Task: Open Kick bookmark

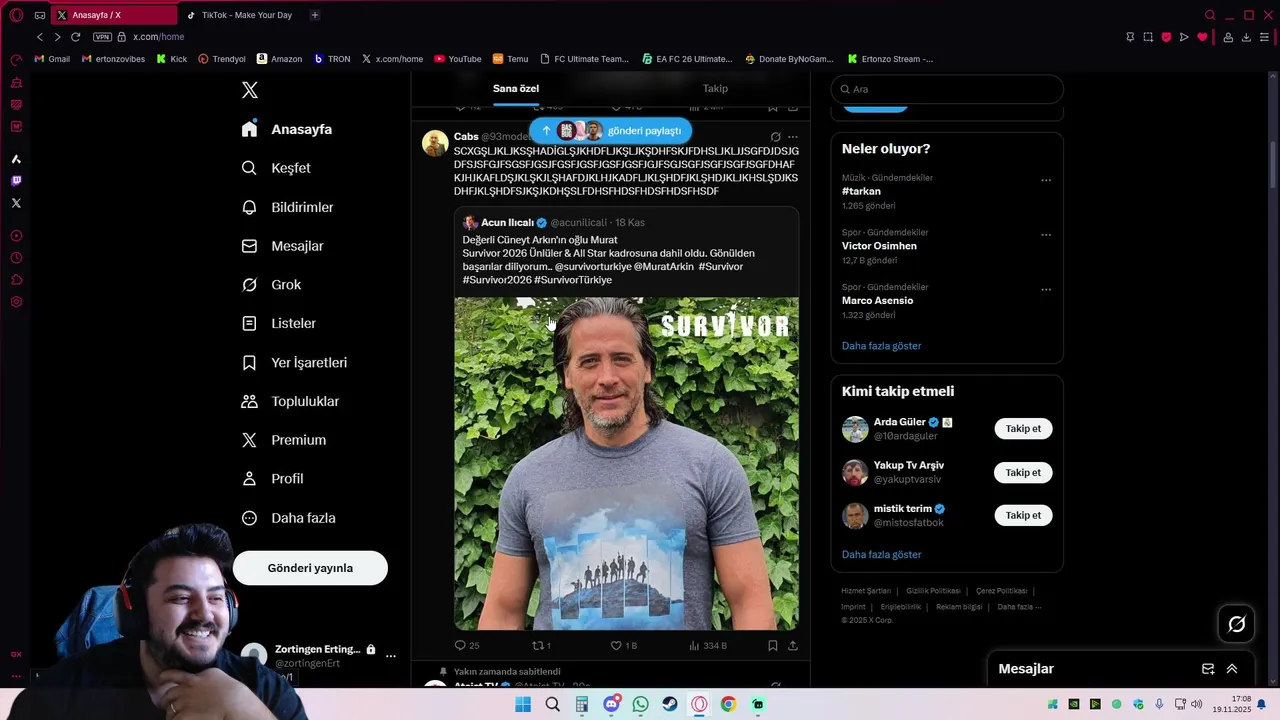Action: pos(171,59)
